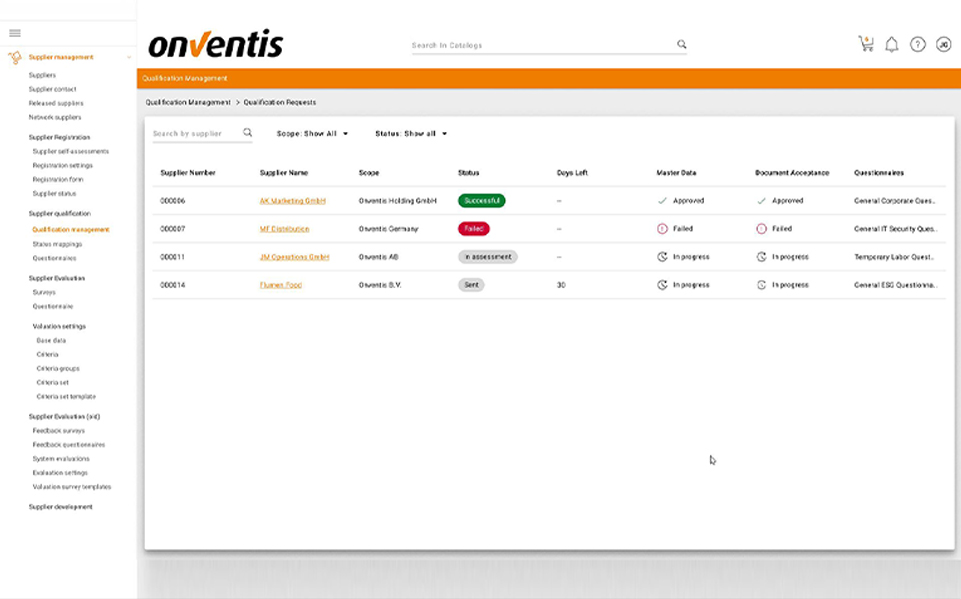This screenshot has width=961, height=599.
Task: Click the red Failed status badge
Action: [x=474, y=229]
